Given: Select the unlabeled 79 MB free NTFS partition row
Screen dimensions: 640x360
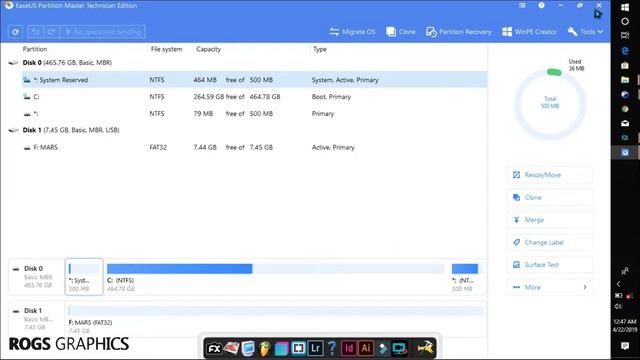Looking at the screenshot, I should point(254,113).
